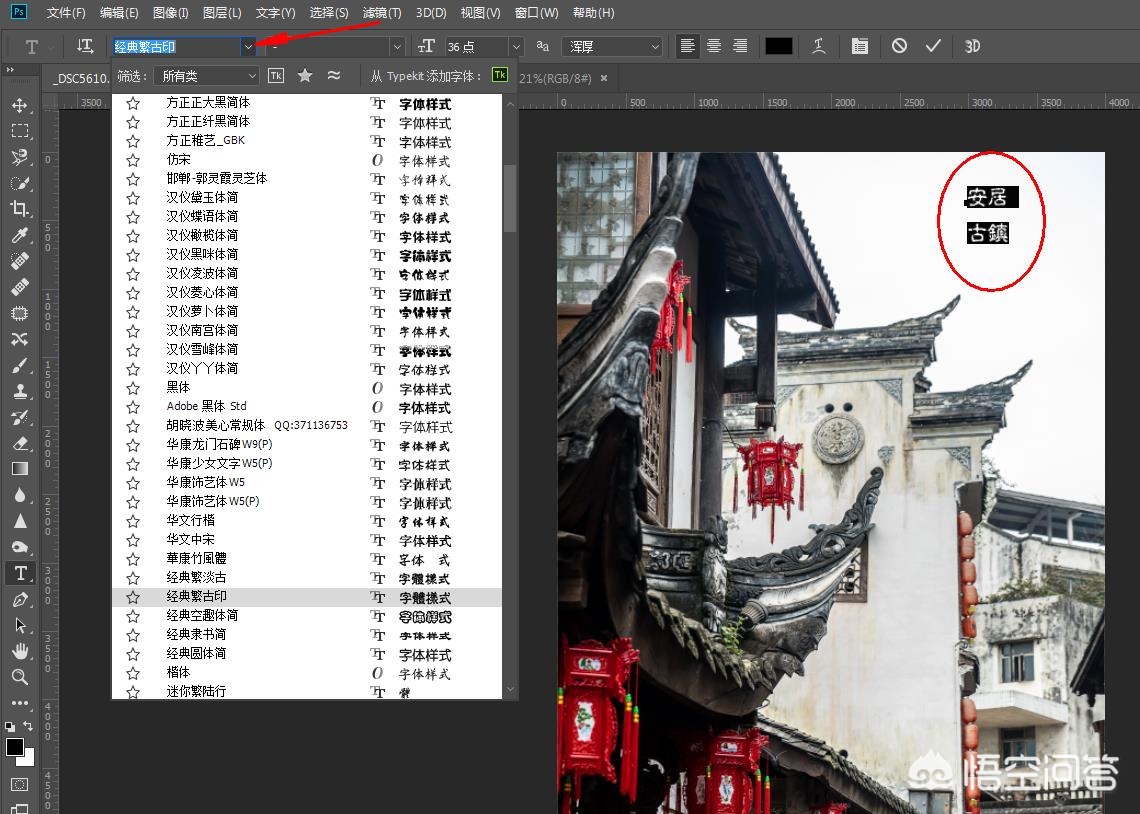Choose 华文行楷 from the font list

(x=191, y=521)
